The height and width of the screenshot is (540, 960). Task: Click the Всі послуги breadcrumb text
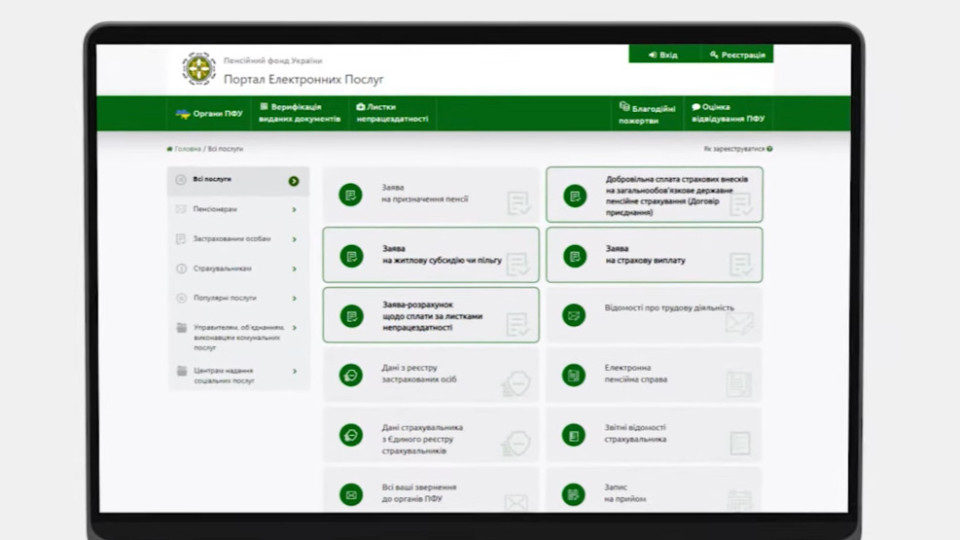(225, 149)
